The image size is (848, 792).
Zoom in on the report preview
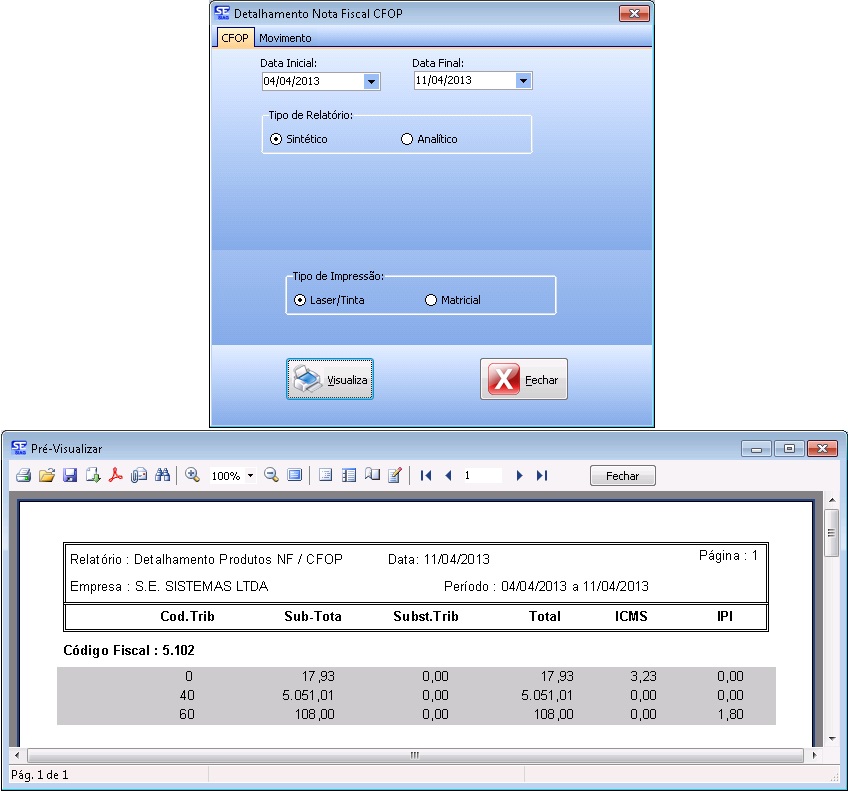point(192,476)
